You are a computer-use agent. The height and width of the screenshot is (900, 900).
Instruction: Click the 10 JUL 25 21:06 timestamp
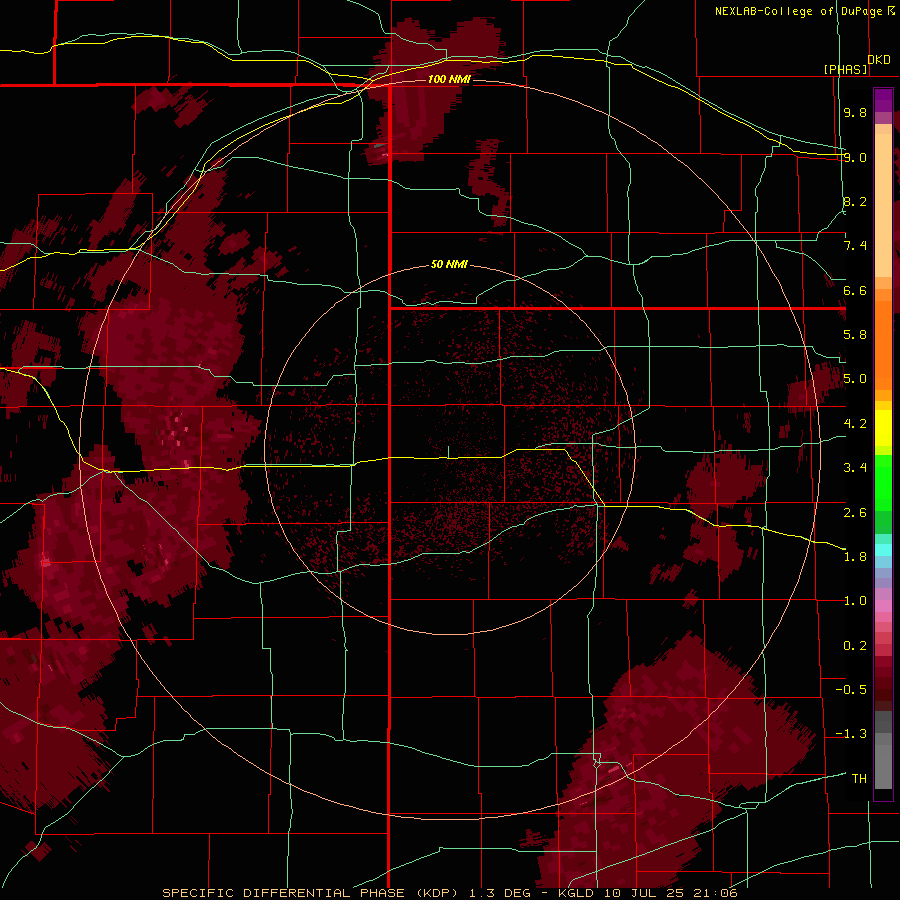(x=670, y=893)
